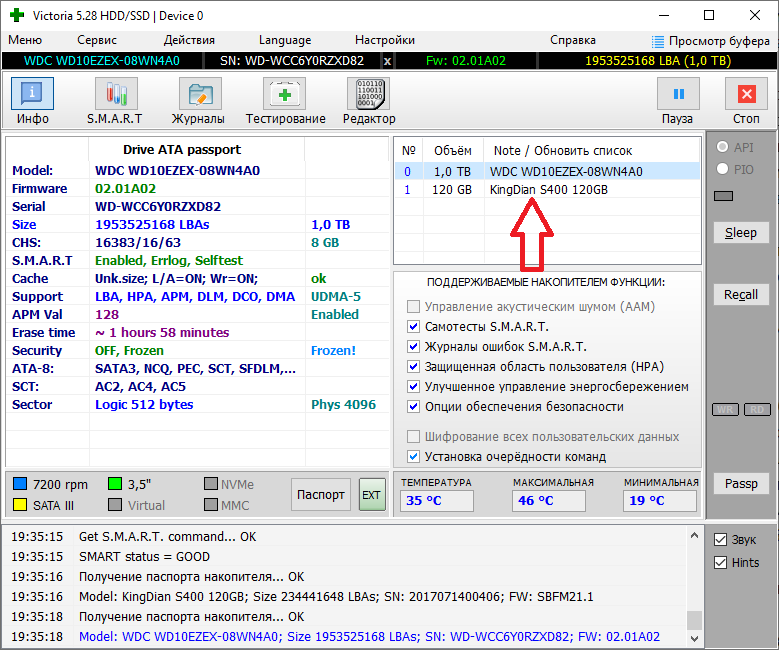Screen dimensions: 779x650
Task: Click the blue 7200 rpm color indicator
Action: 20,484
